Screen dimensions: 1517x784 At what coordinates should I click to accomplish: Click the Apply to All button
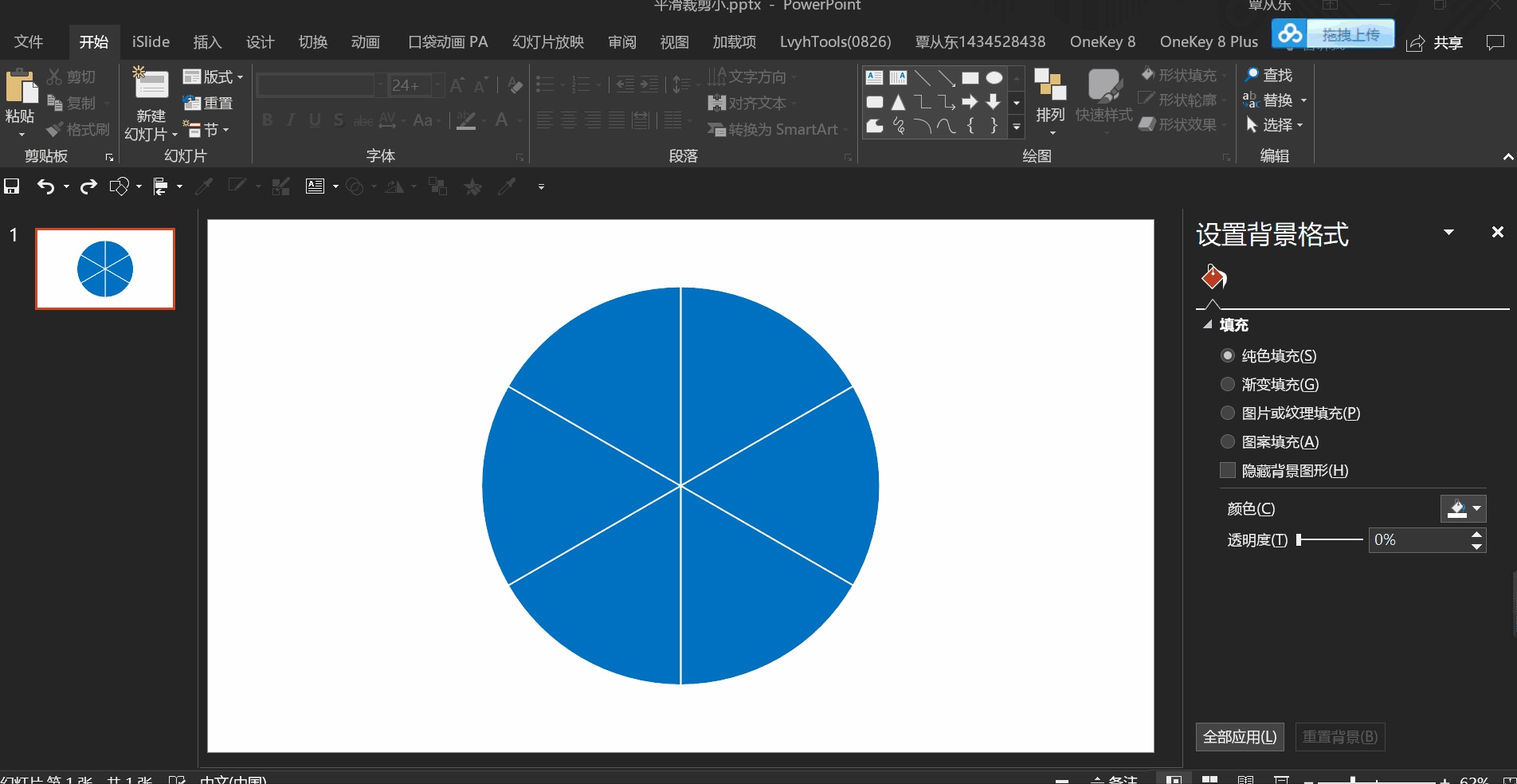(x=1239, y=737)
